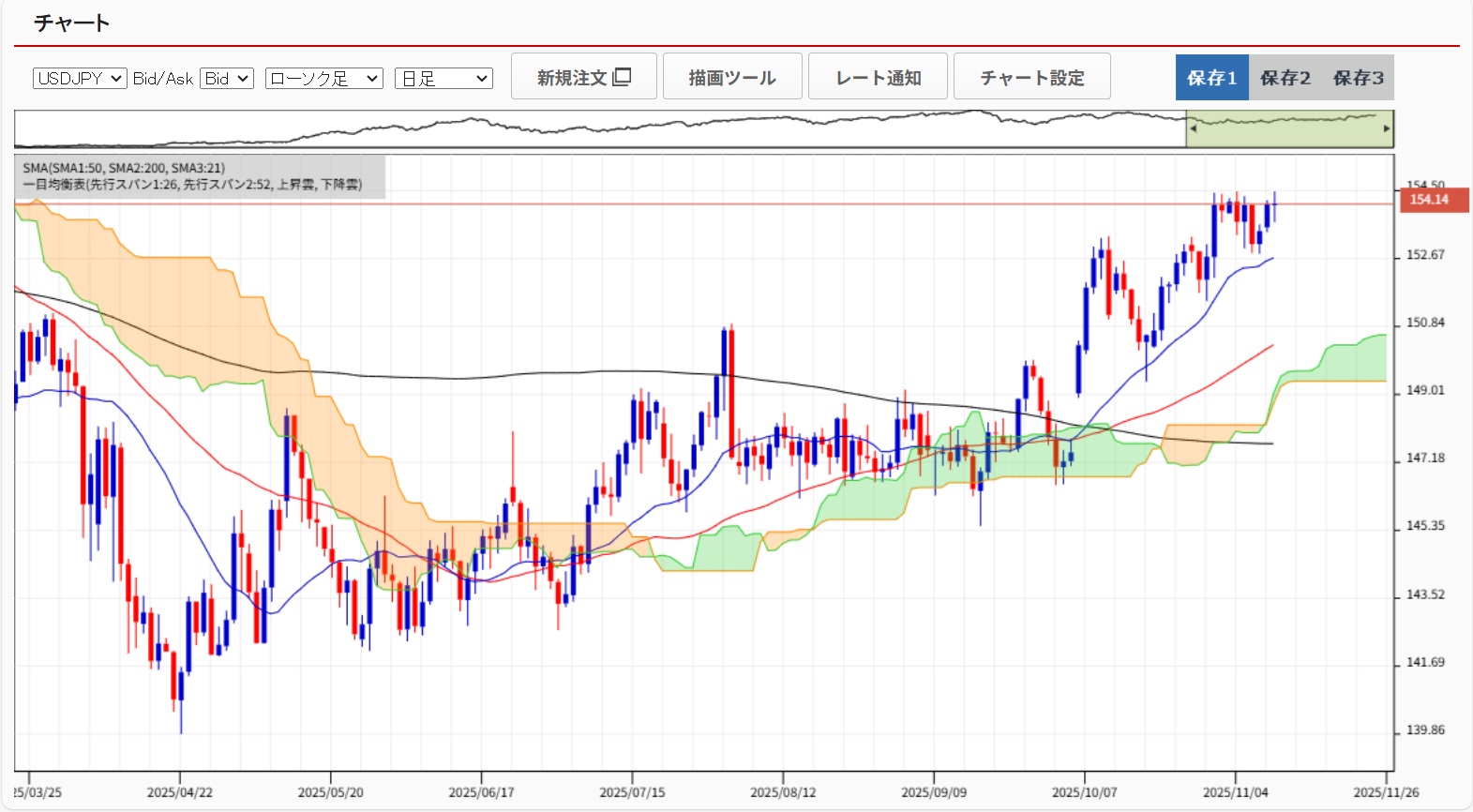Viewport: 1473px width, 812px height.
Task: Click the レート通知 rate alert button
Action: (878, 77)
